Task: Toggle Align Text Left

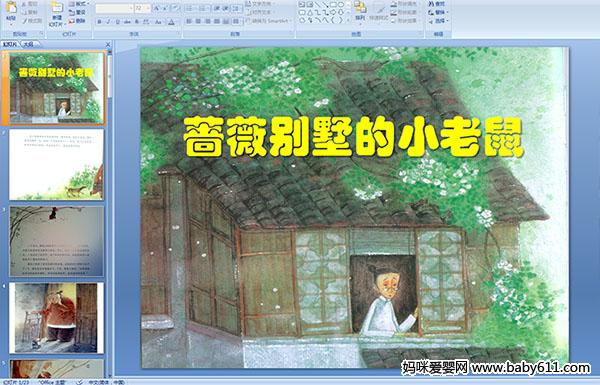Action: pos(189,21)
